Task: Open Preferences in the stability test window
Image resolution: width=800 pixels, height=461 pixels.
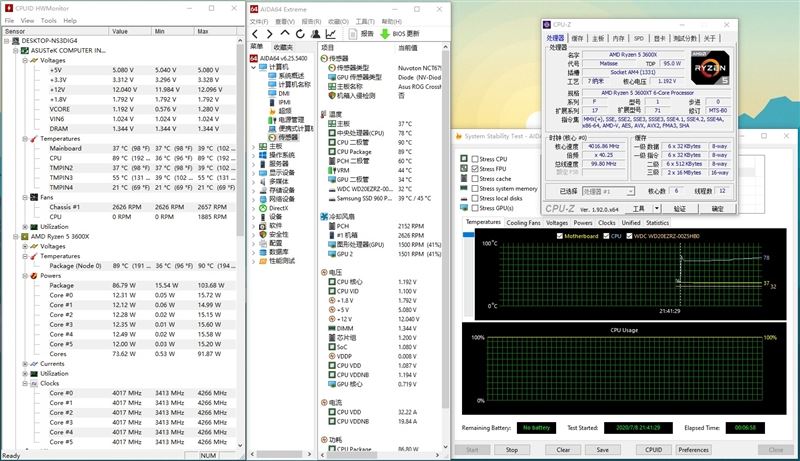Action: [x=693, y=450]
